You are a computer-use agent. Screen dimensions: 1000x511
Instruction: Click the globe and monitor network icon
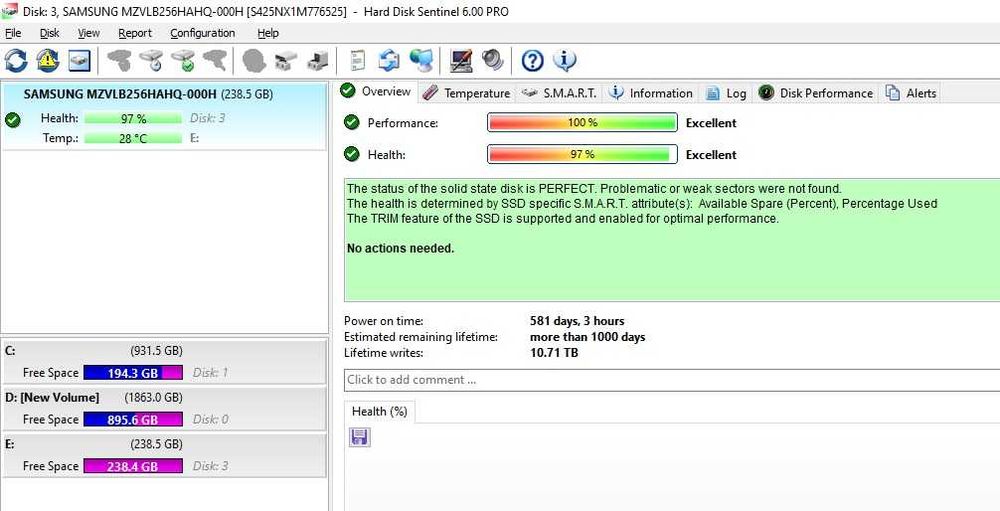pyautogui.click(x=421, y=61)
